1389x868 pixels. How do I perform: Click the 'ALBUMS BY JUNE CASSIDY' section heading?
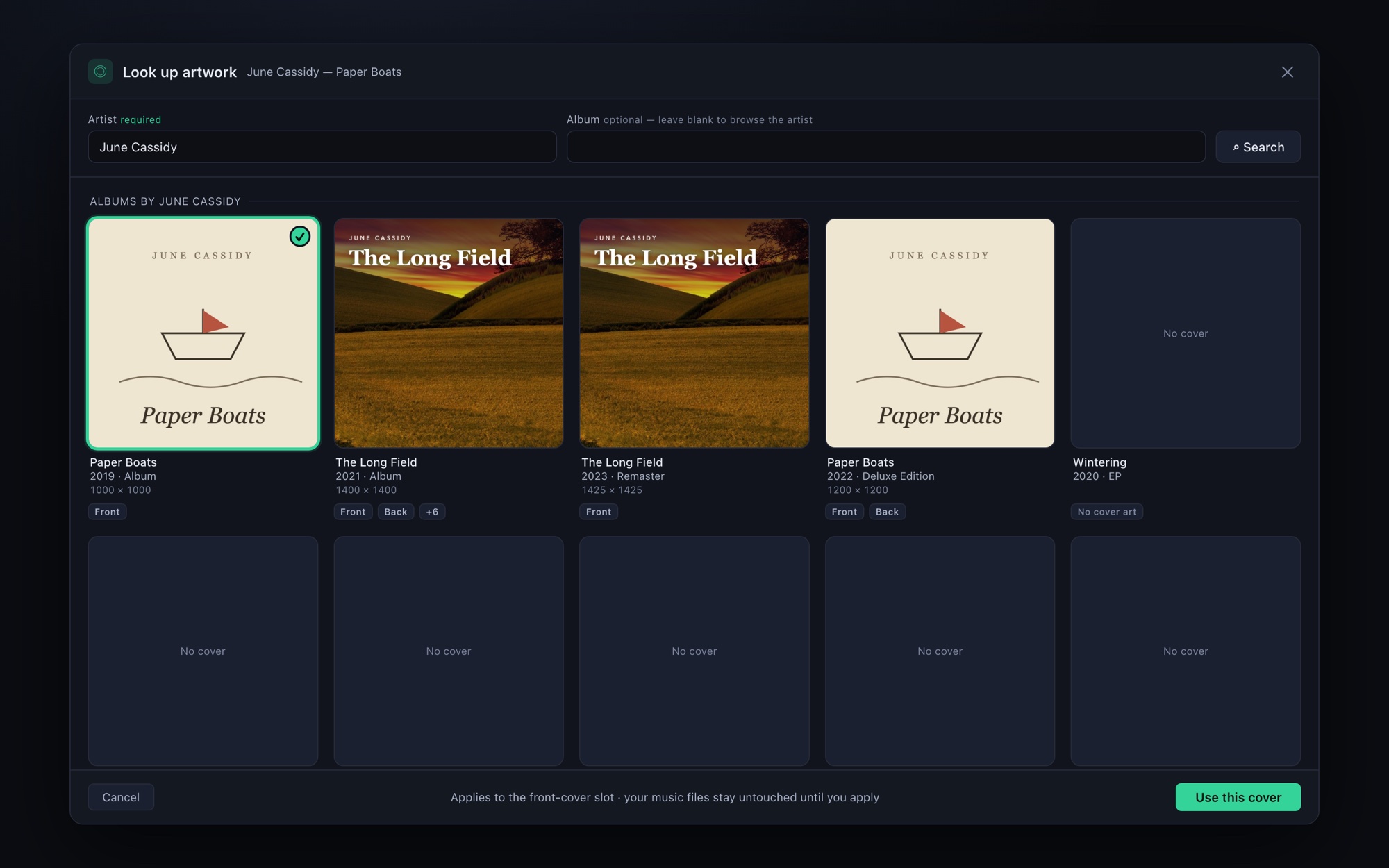point(165,201)
